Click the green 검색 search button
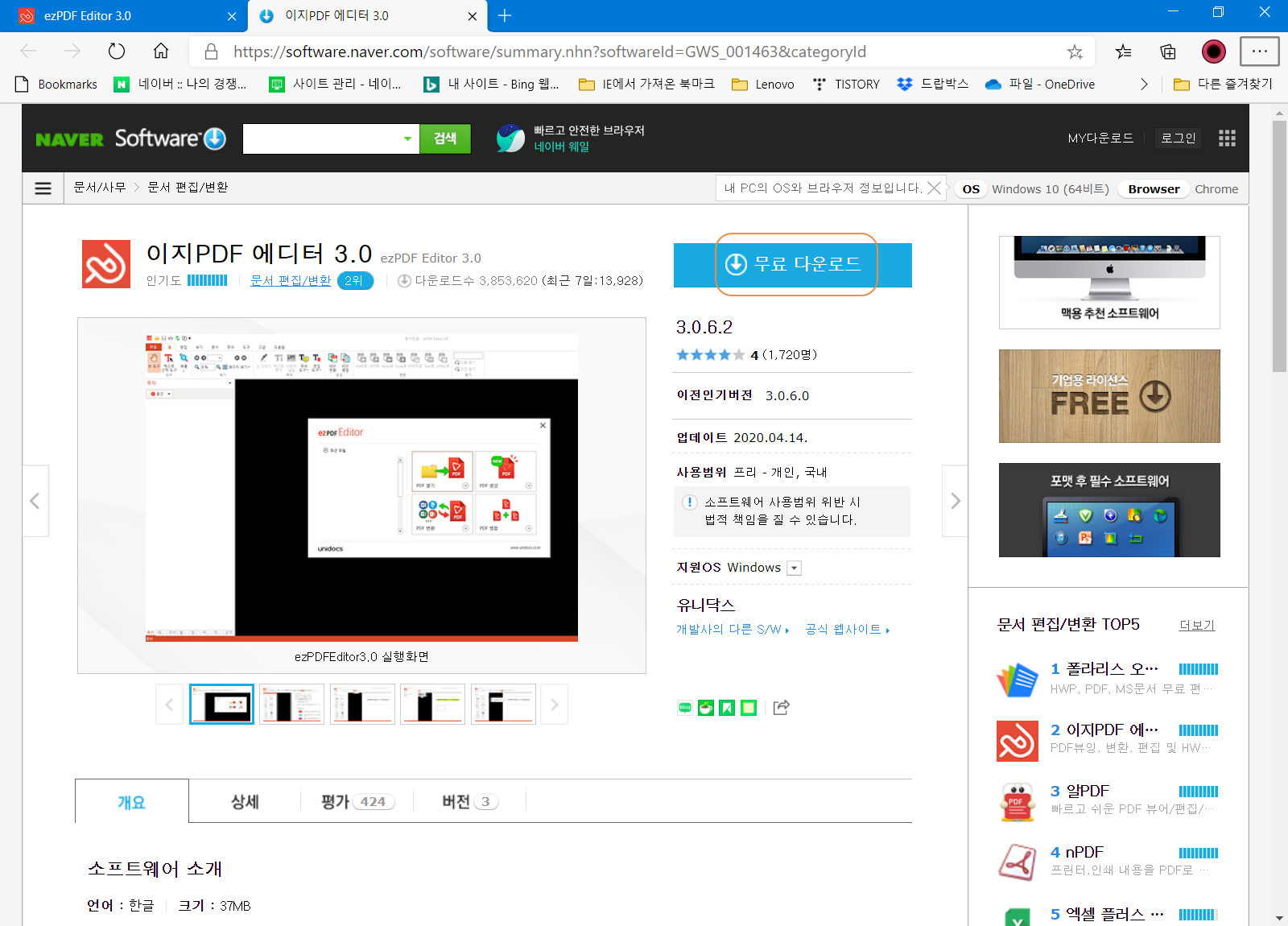Viewport: 1288px width, 926px height. point(445,138)
